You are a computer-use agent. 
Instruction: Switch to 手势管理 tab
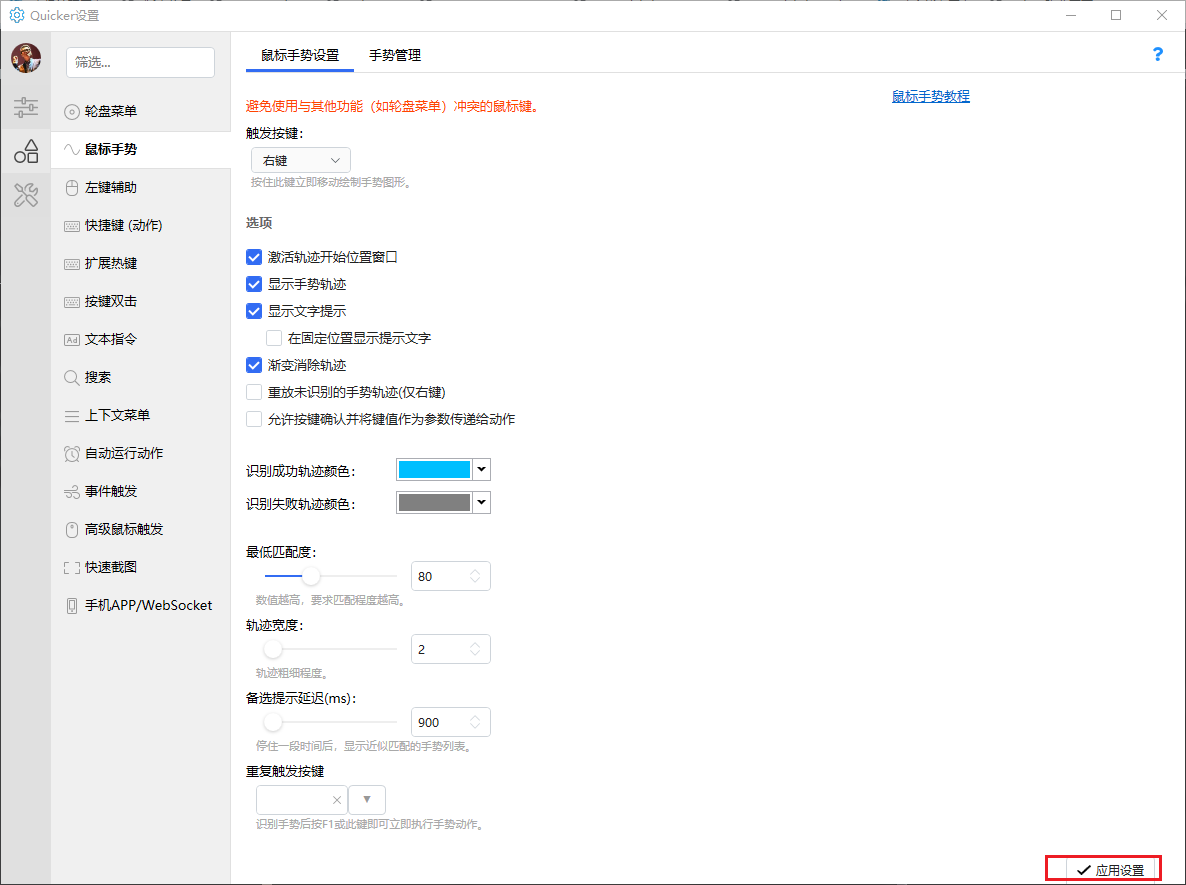395,55
